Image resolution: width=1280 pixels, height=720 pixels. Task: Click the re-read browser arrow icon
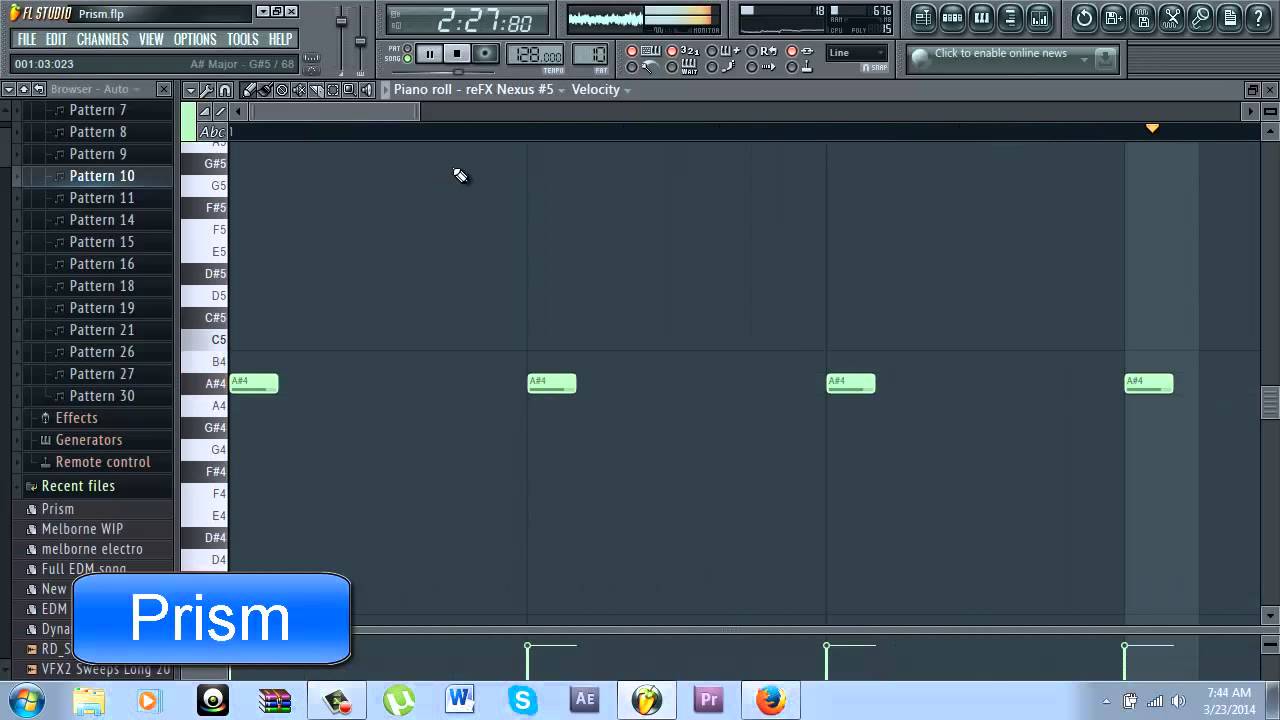pos(39,89)
